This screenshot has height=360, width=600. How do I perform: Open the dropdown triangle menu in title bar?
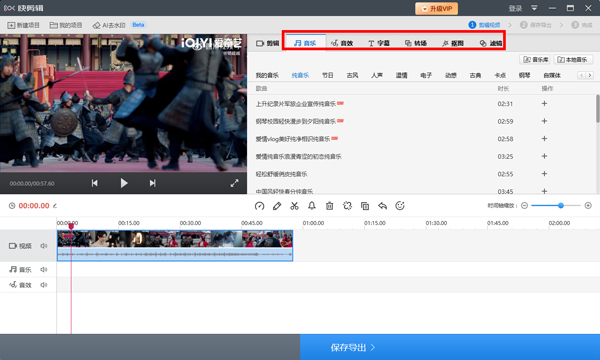(x=535, y=8)
